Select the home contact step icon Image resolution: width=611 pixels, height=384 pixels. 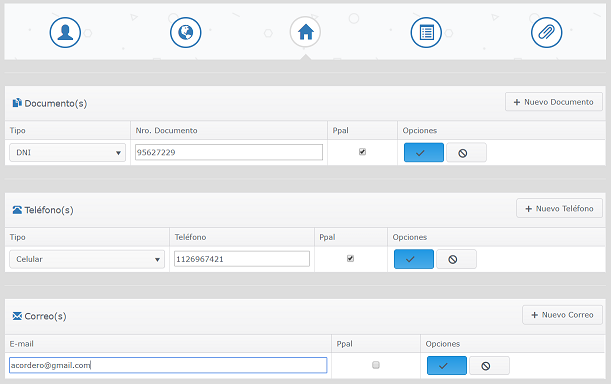point(306,32)
